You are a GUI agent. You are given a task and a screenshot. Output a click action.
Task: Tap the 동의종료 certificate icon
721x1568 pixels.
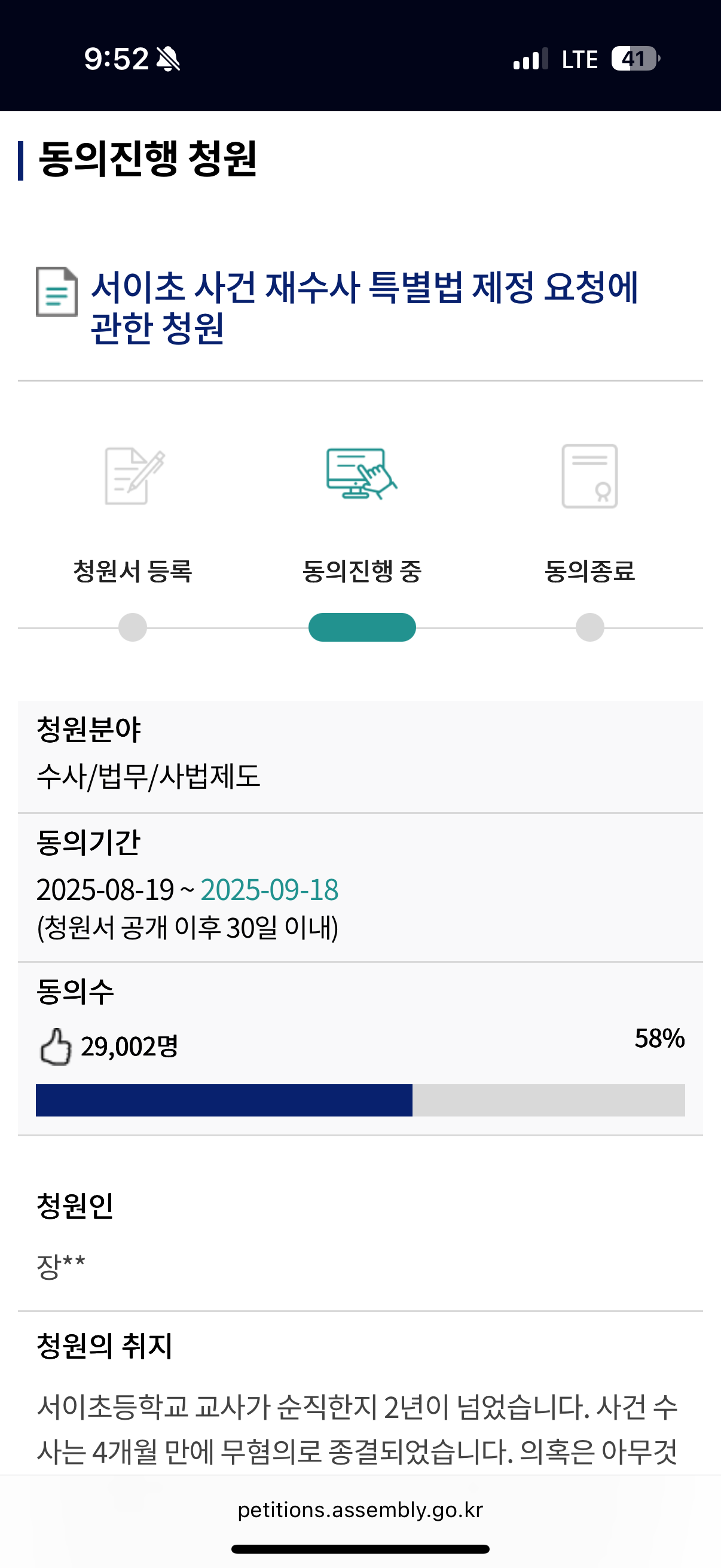(589, 476)
